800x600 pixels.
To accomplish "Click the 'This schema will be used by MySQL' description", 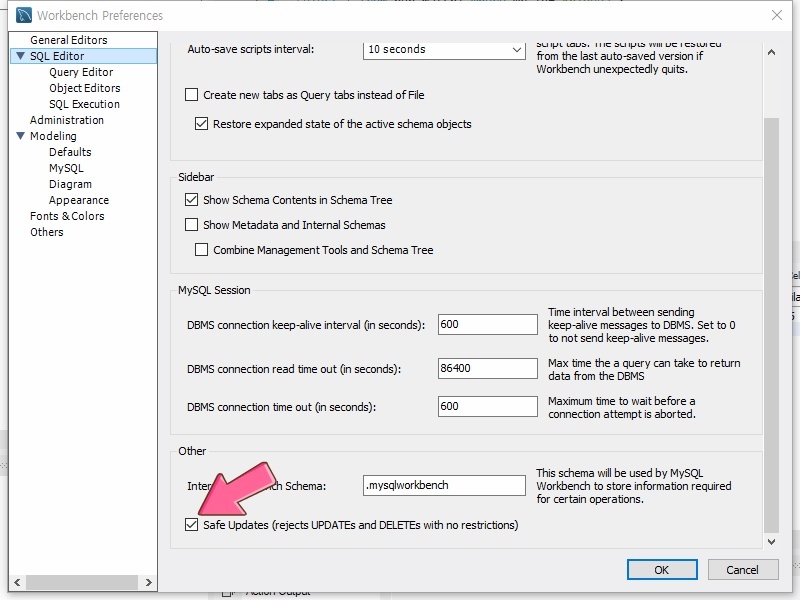I will click(634, 486).
